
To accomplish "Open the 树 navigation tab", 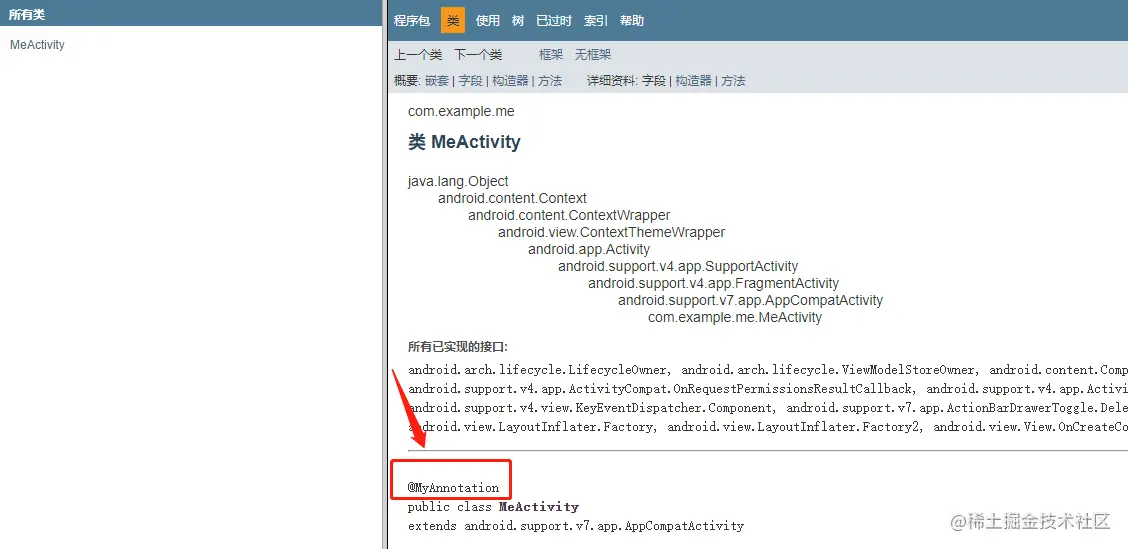I will (518, 21).
